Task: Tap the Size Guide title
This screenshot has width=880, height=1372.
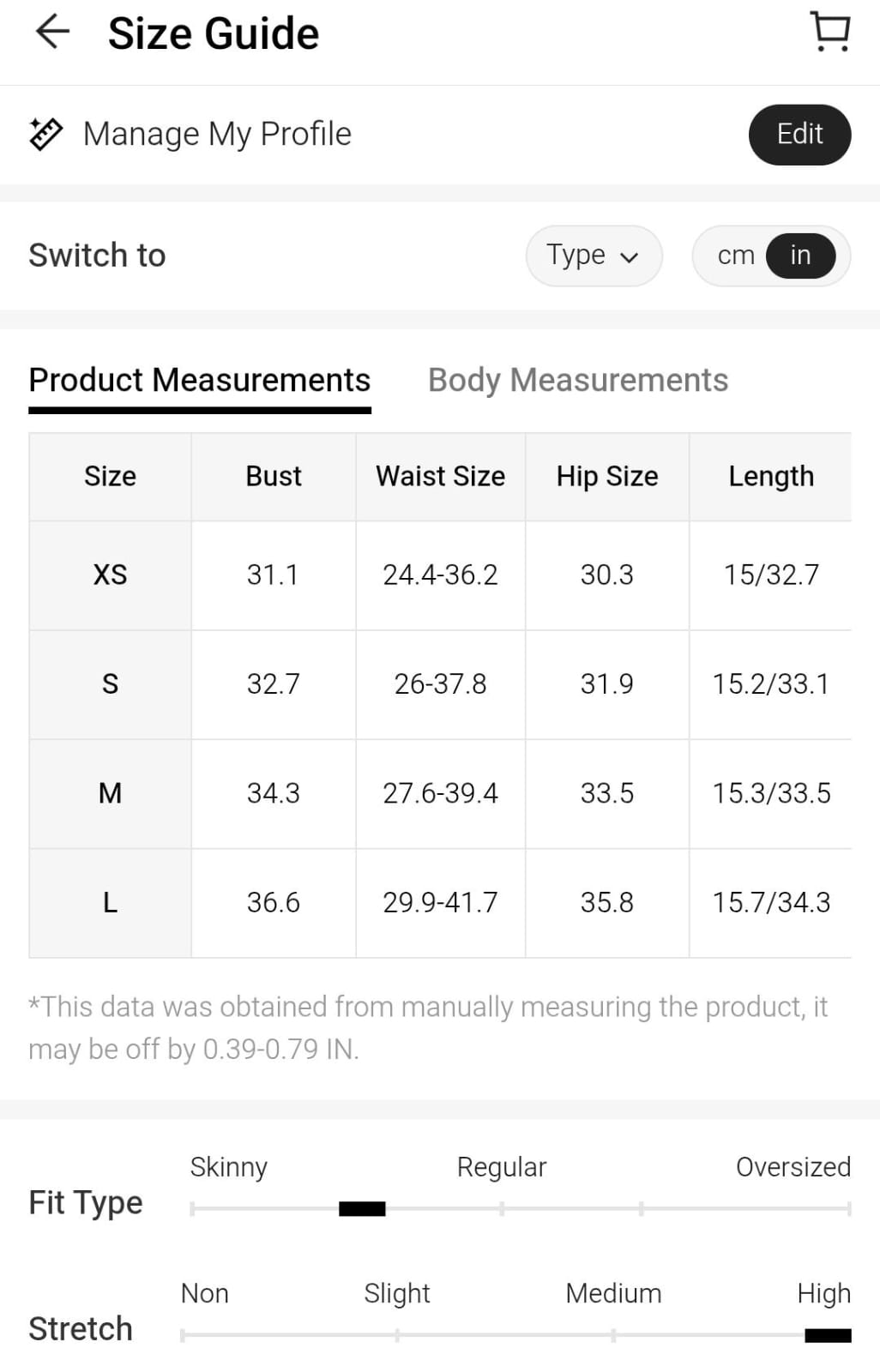Action: (x=214, y=34)
